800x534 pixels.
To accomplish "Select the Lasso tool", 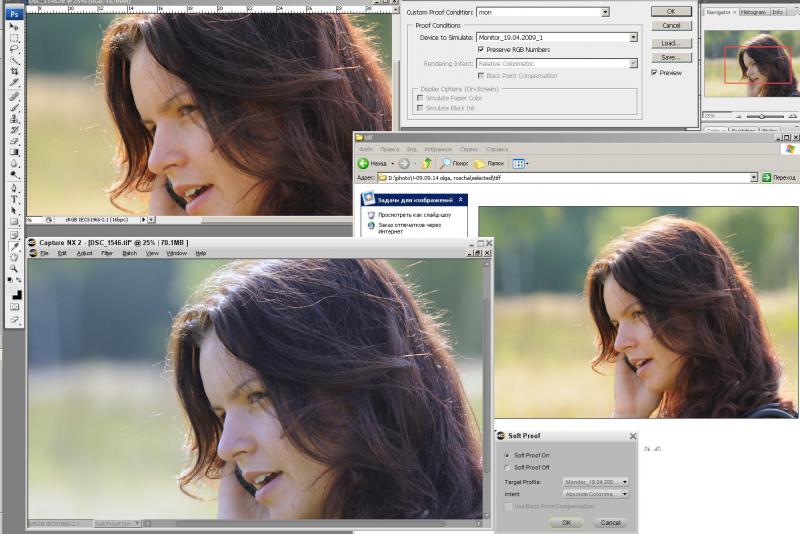I will [x=14, y=49].
